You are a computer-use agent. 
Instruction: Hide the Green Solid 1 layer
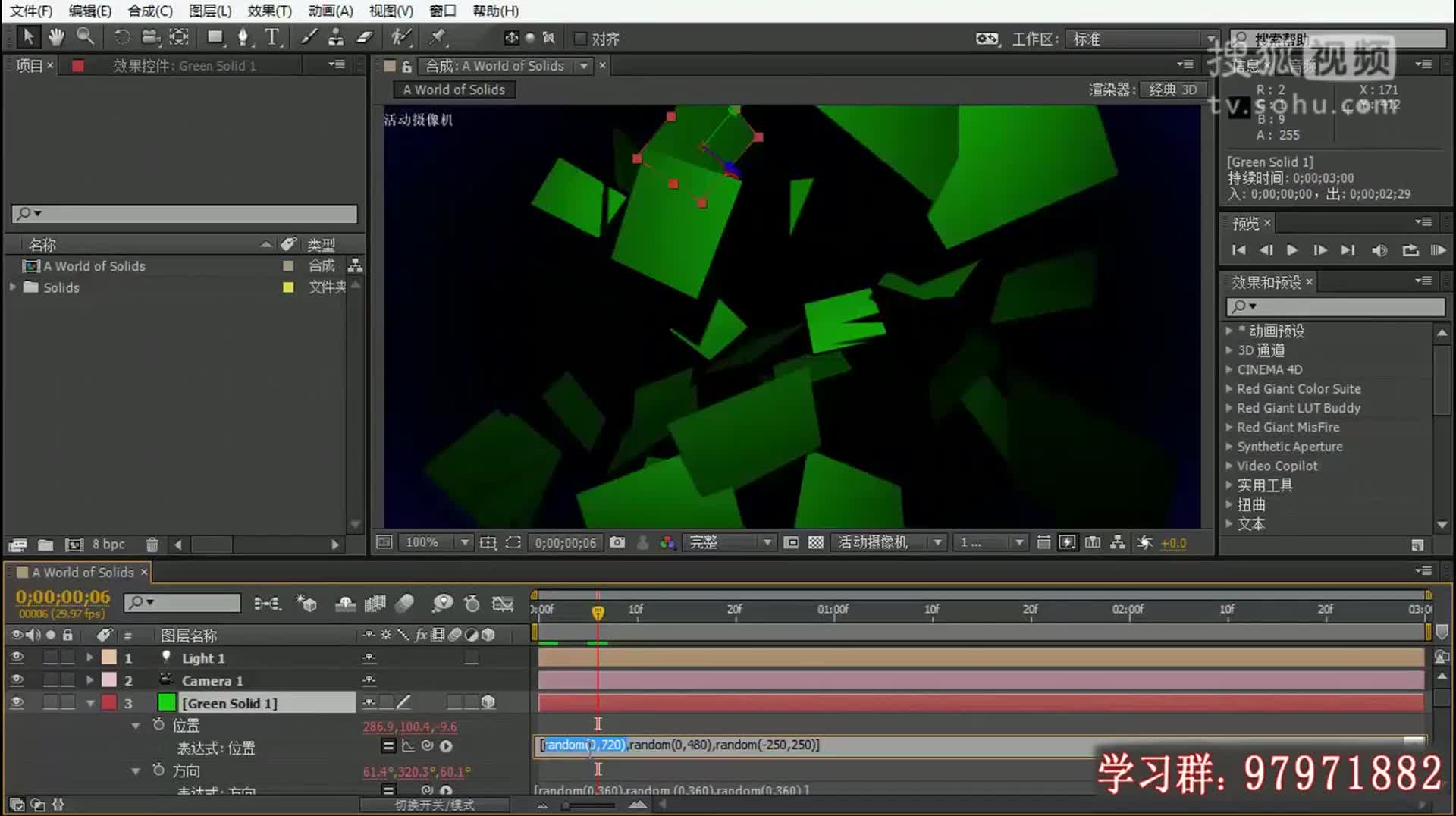coord(17,703)
